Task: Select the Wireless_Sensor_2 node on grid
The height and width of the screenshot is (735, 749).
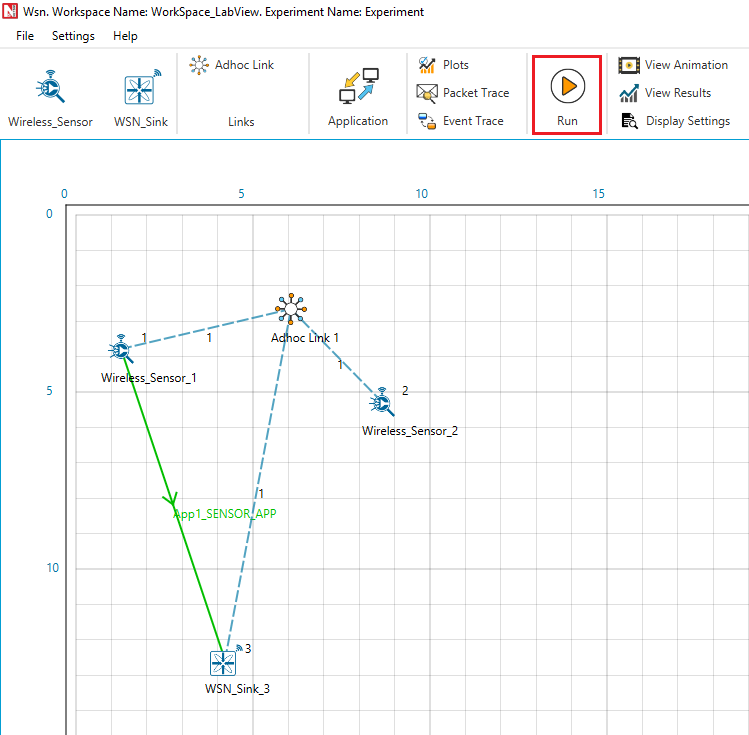Action: coord(381,402)
